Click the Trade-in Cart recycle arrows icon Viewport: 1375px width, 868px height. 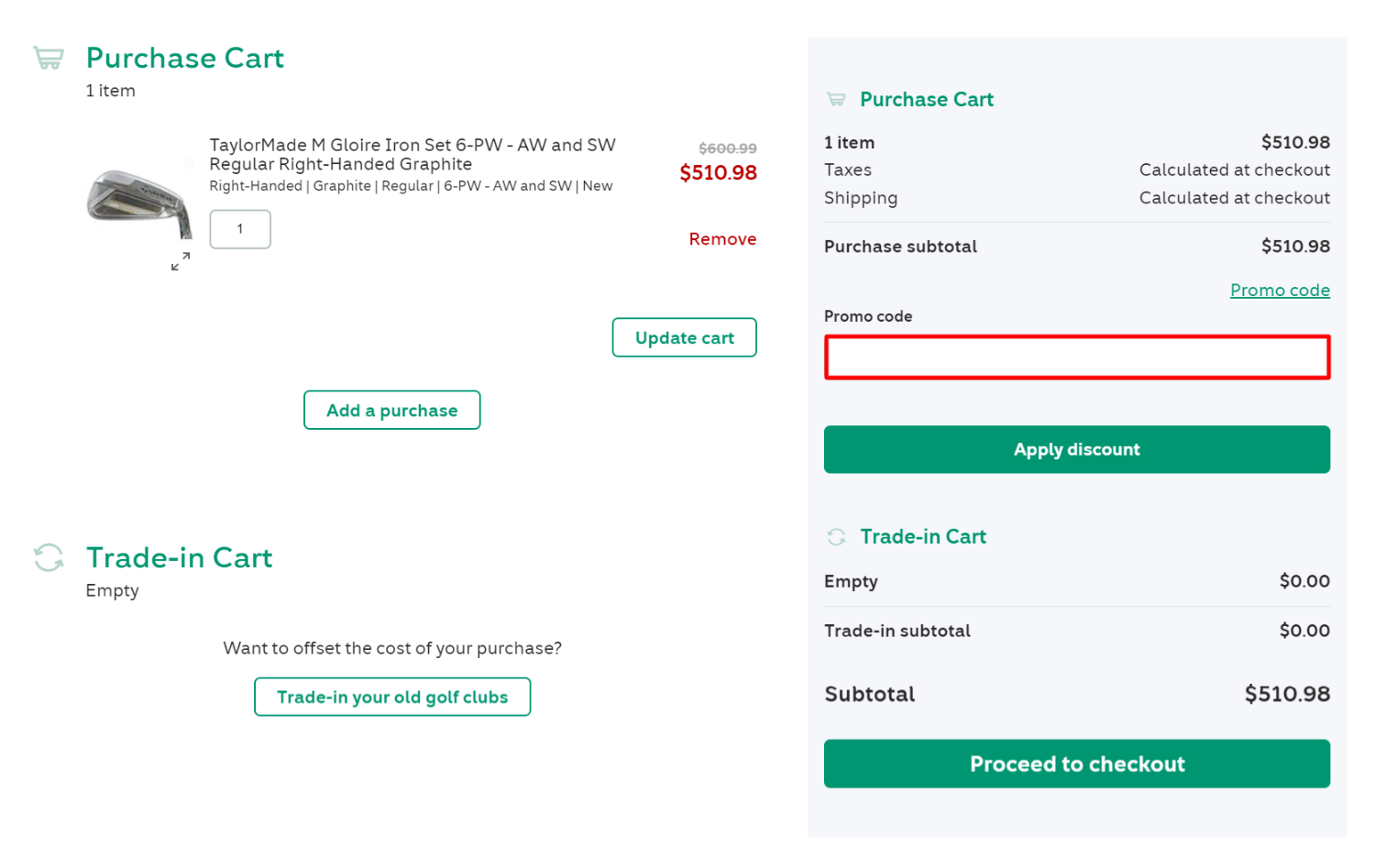pos(48,557)
